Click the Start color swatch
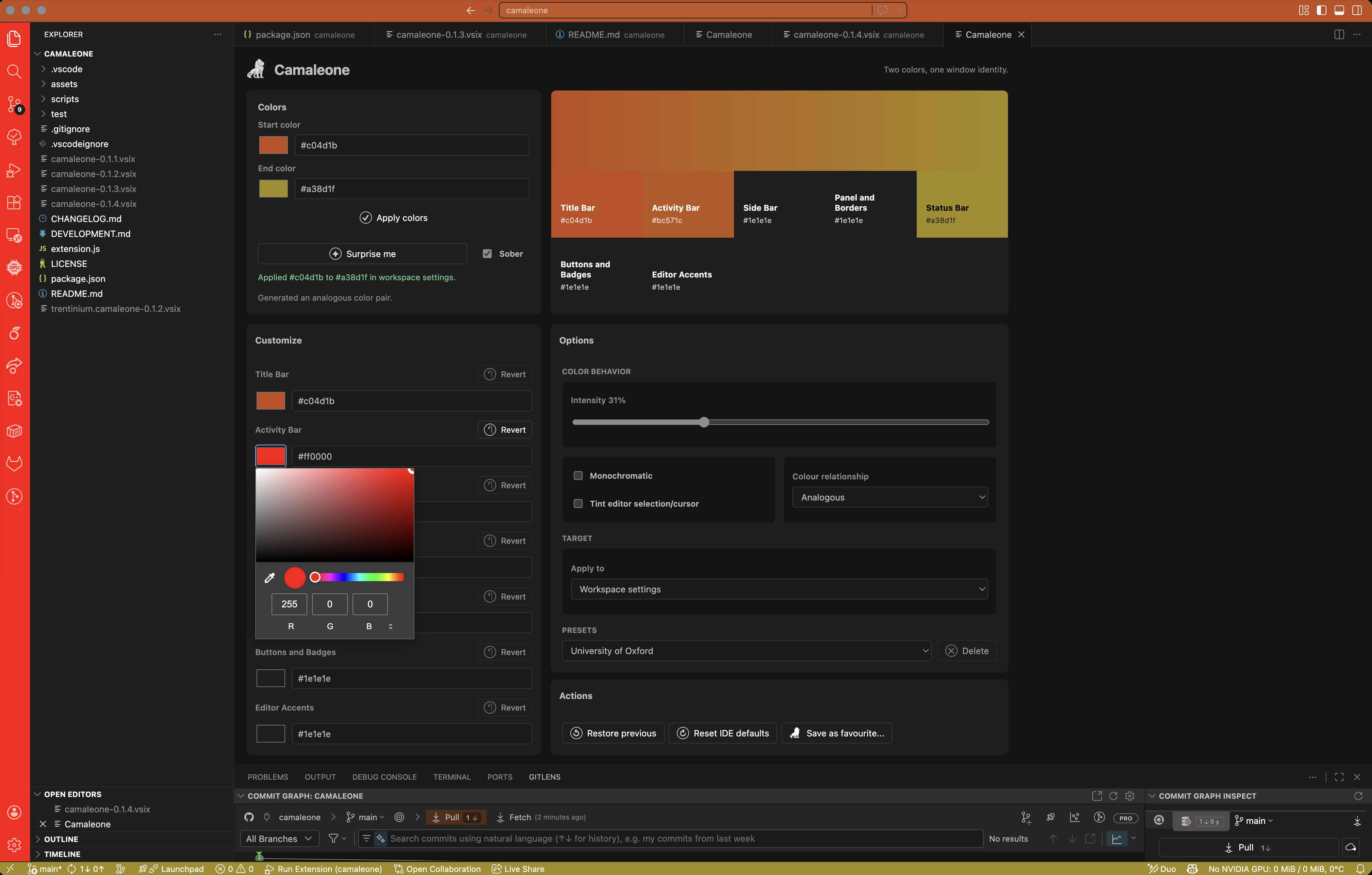The image size is (1372, 875). [273, 145]
